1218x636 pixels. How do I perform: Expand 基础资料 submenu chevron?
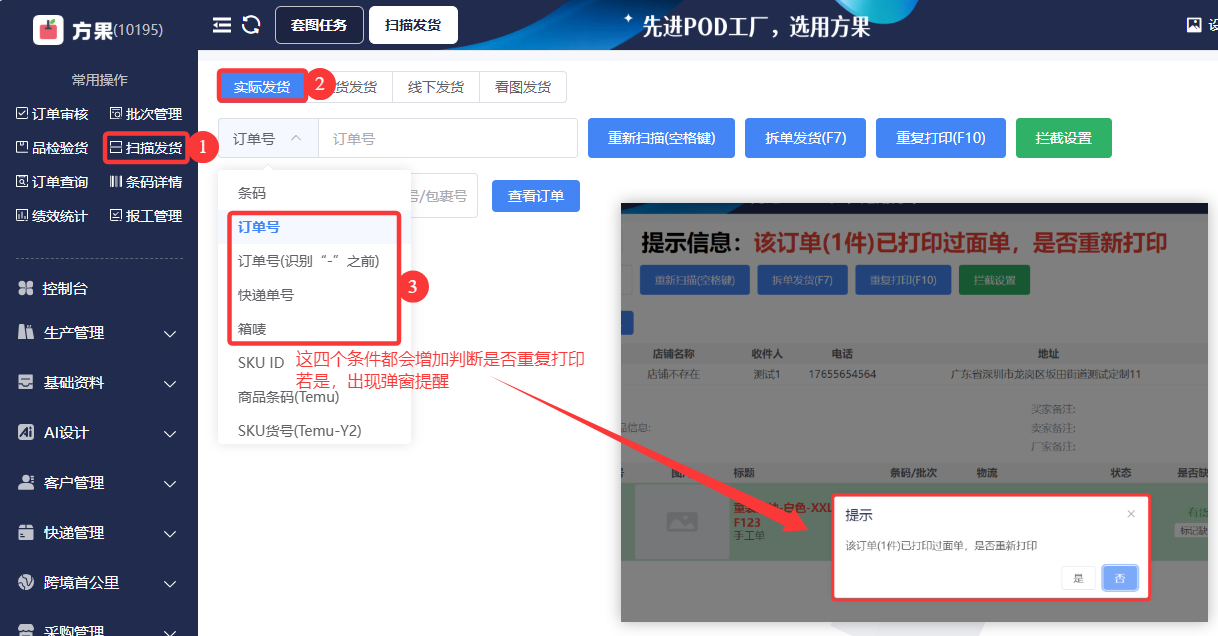point(170,383)
